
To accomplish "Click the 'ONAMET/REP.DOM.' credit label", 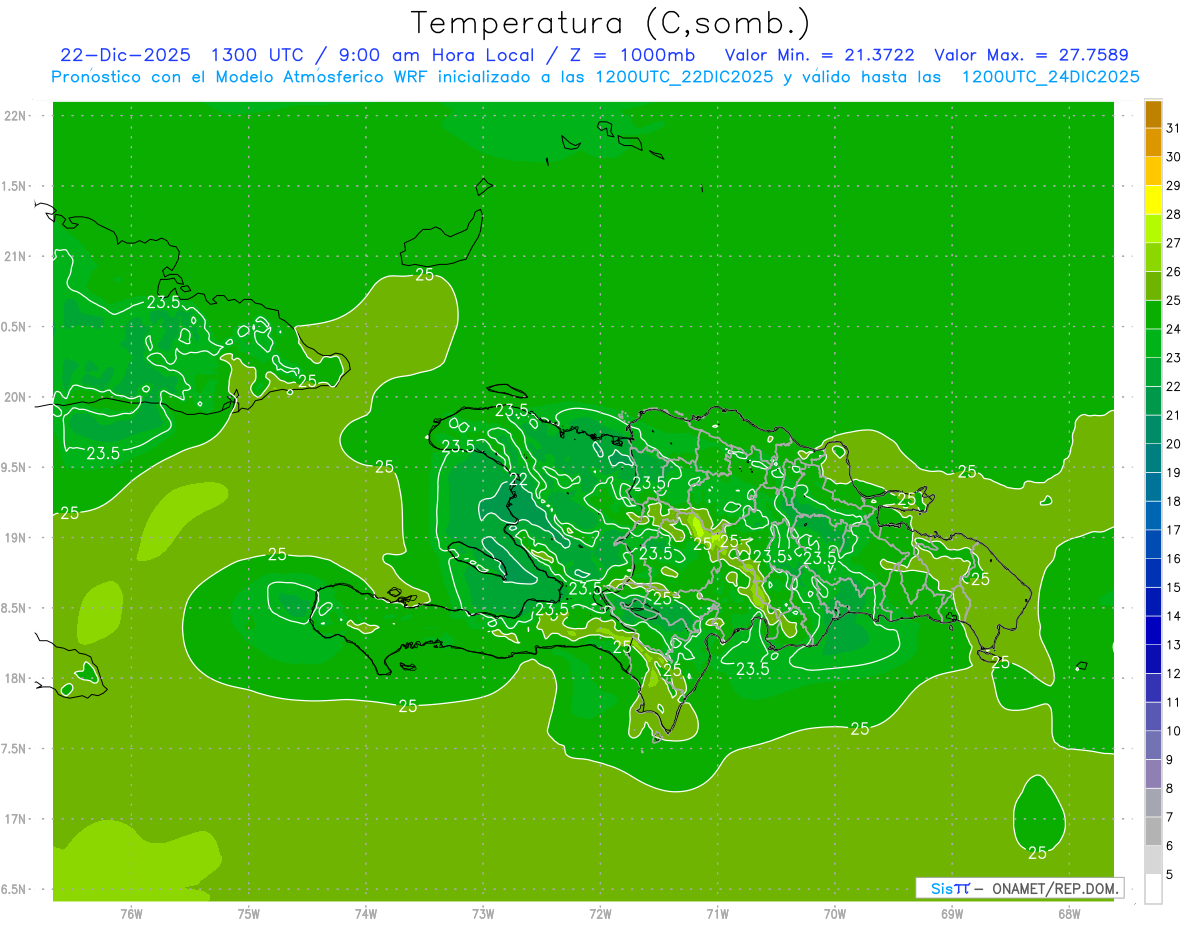I will pyautogui.click(x=1055, y=888).
